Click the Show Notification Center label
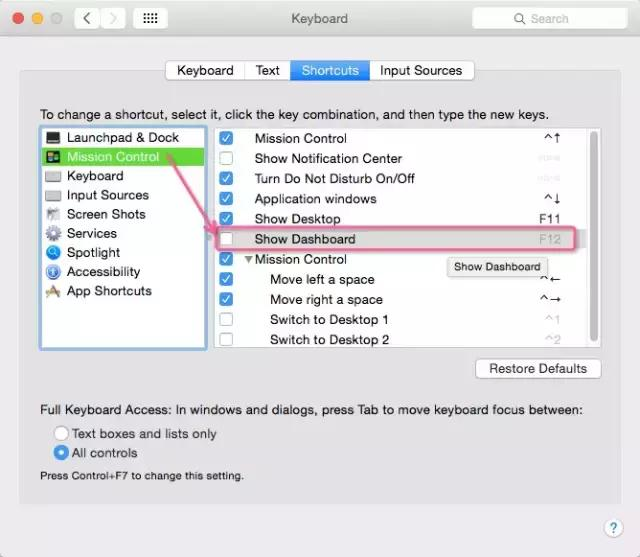640x557 pixels. coord(328,158)
